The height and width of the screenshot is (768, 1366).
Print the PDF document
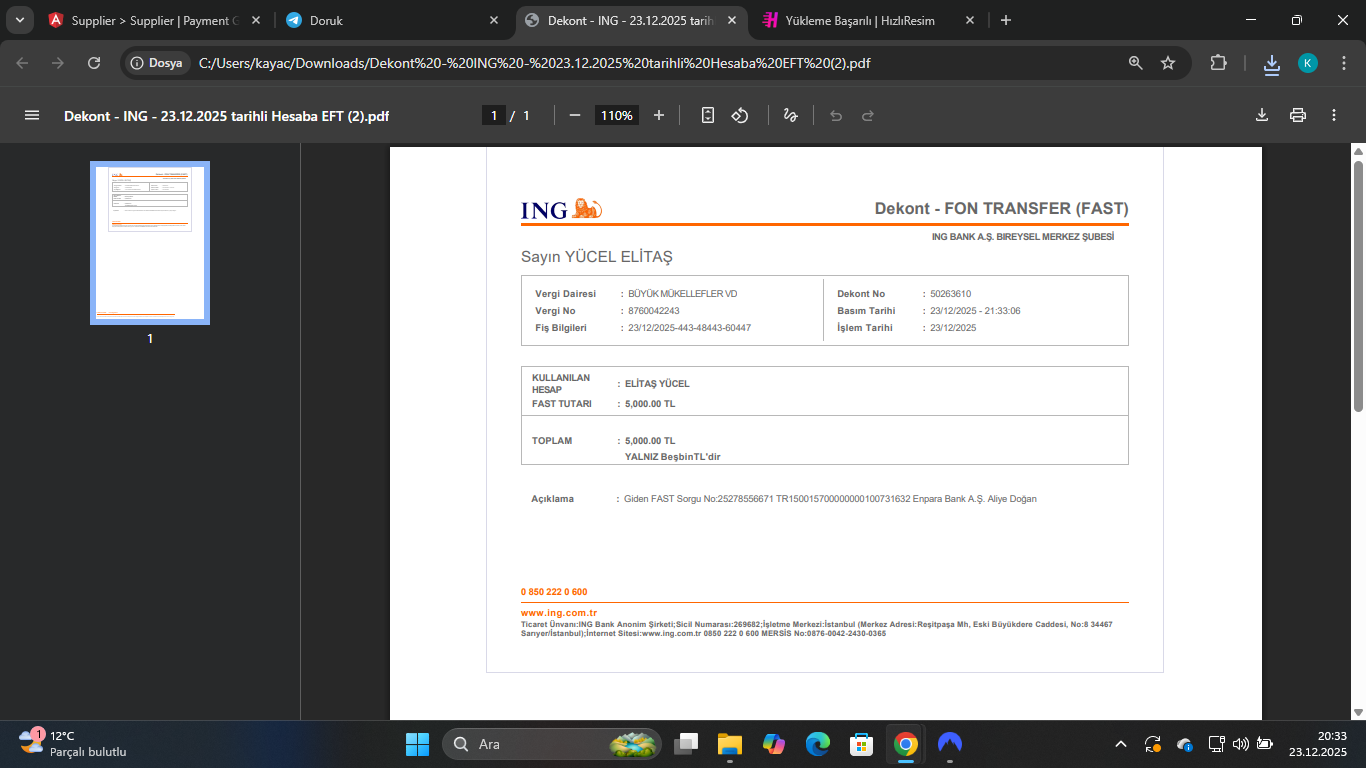coord(1298,115)
